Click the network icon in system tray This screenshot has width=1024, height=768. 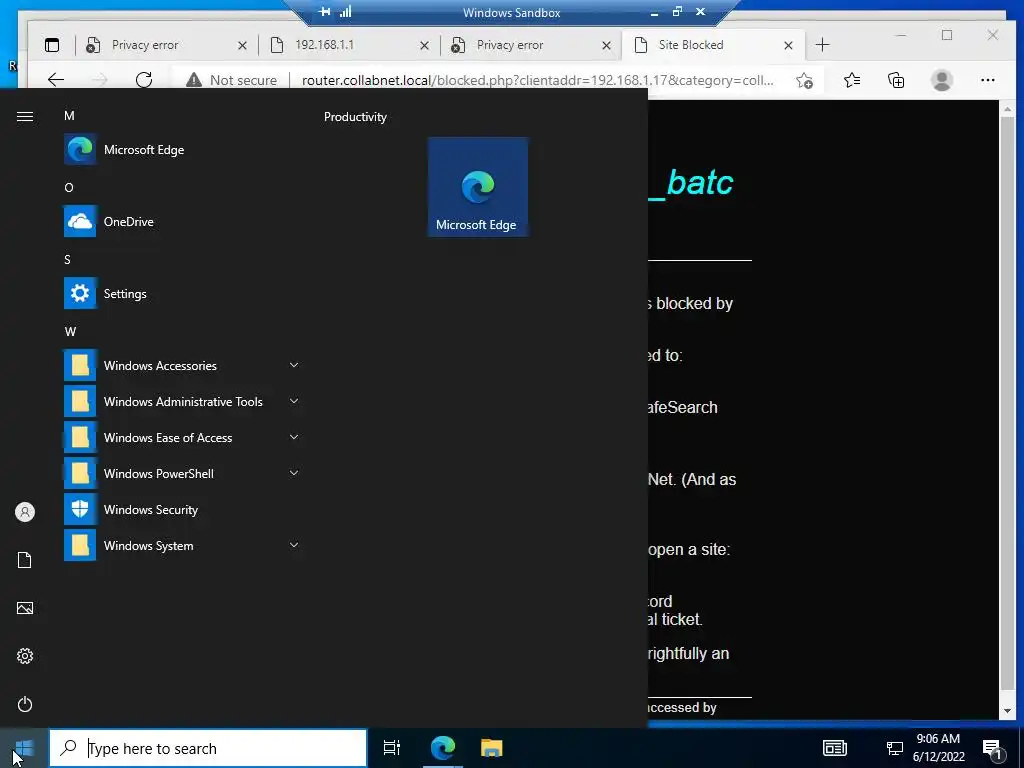coord(894,748)
